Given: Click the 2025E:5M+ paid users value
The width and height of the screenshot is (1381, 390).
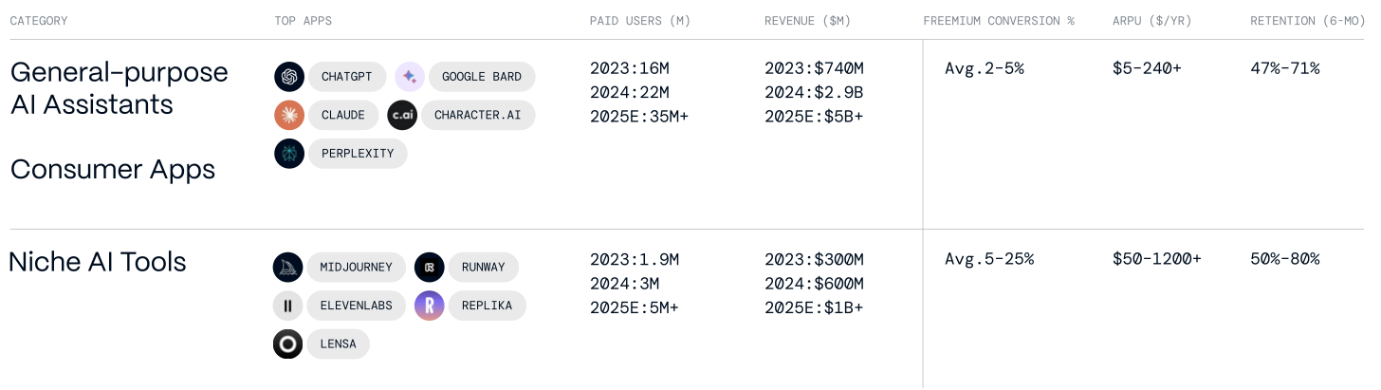Looking at the screenshot, I should 634,307.
